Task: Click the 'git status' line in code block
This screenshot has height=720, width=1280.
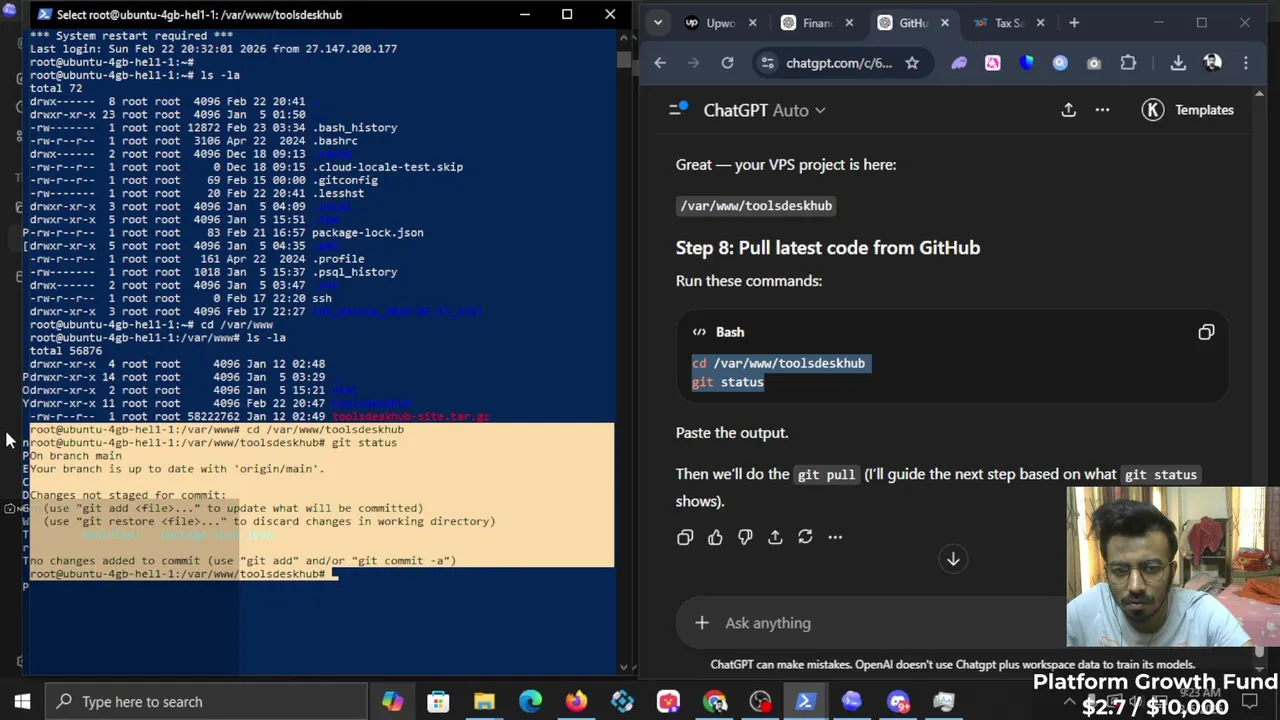Action: (727, 382)
